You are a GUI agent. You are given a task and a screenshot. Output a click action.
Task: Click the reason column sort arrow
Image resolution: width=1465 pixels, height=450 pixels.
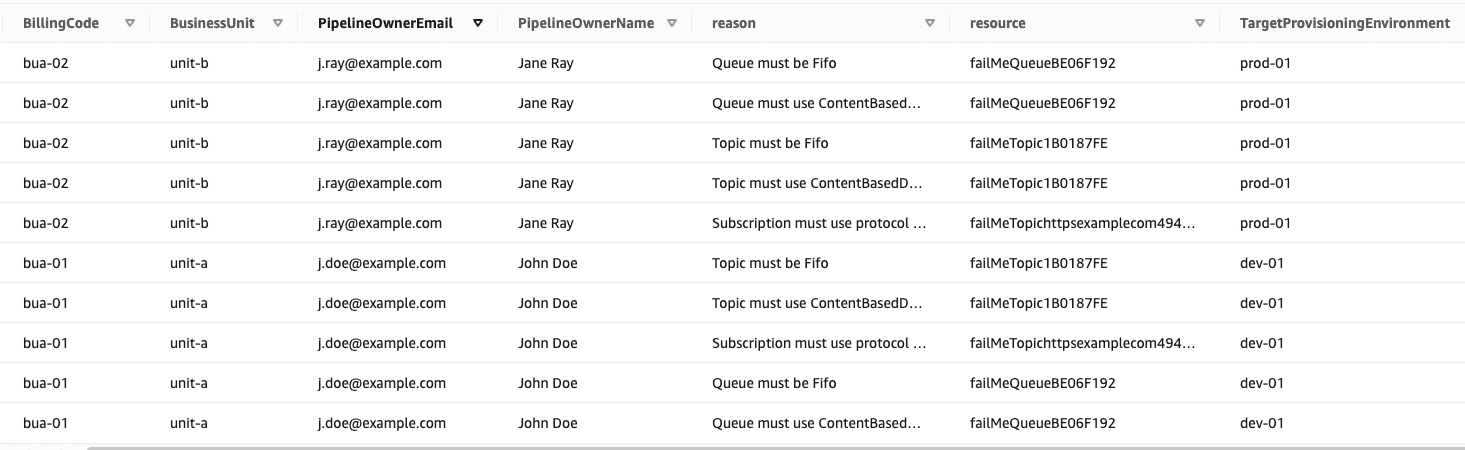(x=930, y=23)
